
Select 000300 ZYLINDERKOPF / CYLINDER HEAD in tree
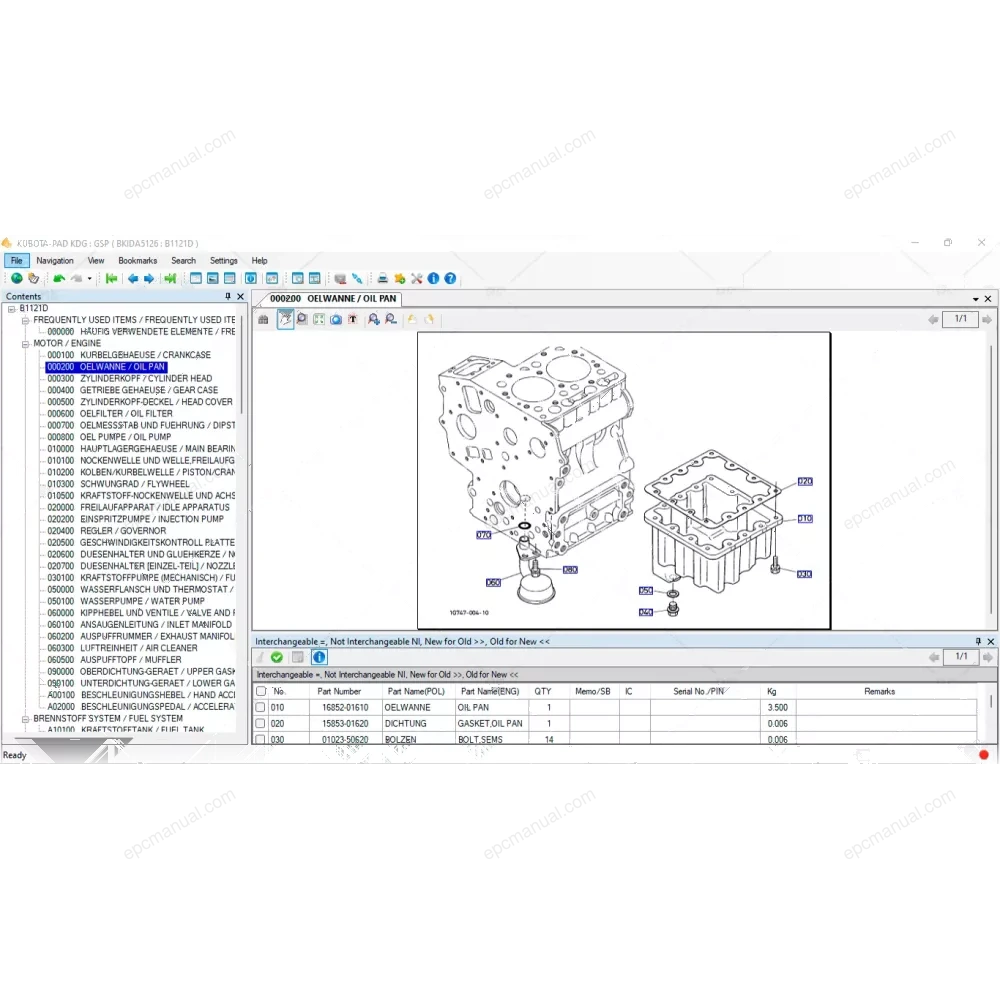pos(130,379)
